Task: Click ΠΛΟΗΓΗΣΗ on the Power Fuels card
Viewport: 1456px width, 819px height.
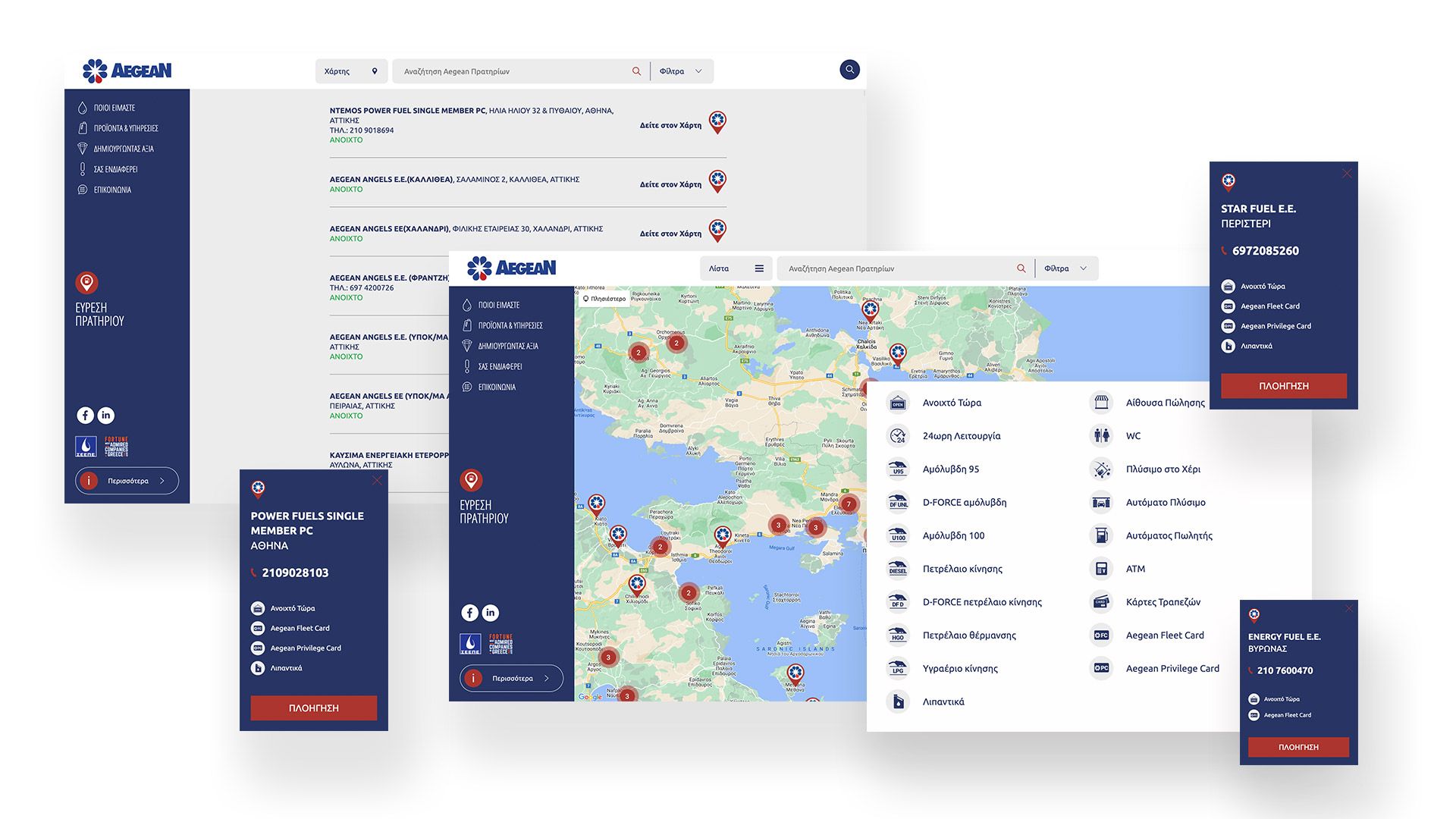Action: coord(314,708)
